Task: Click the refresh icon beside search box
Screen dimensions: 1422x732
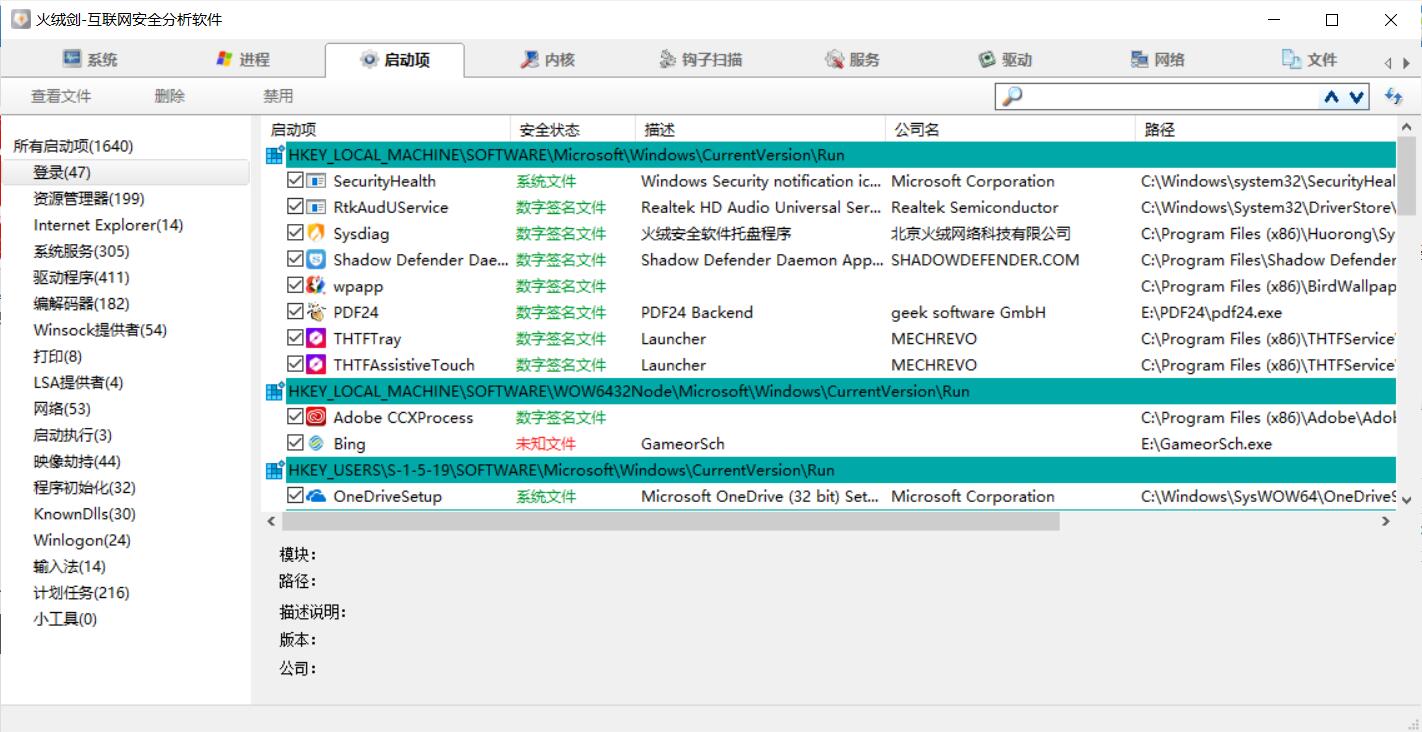Action: pos(1393,97)
